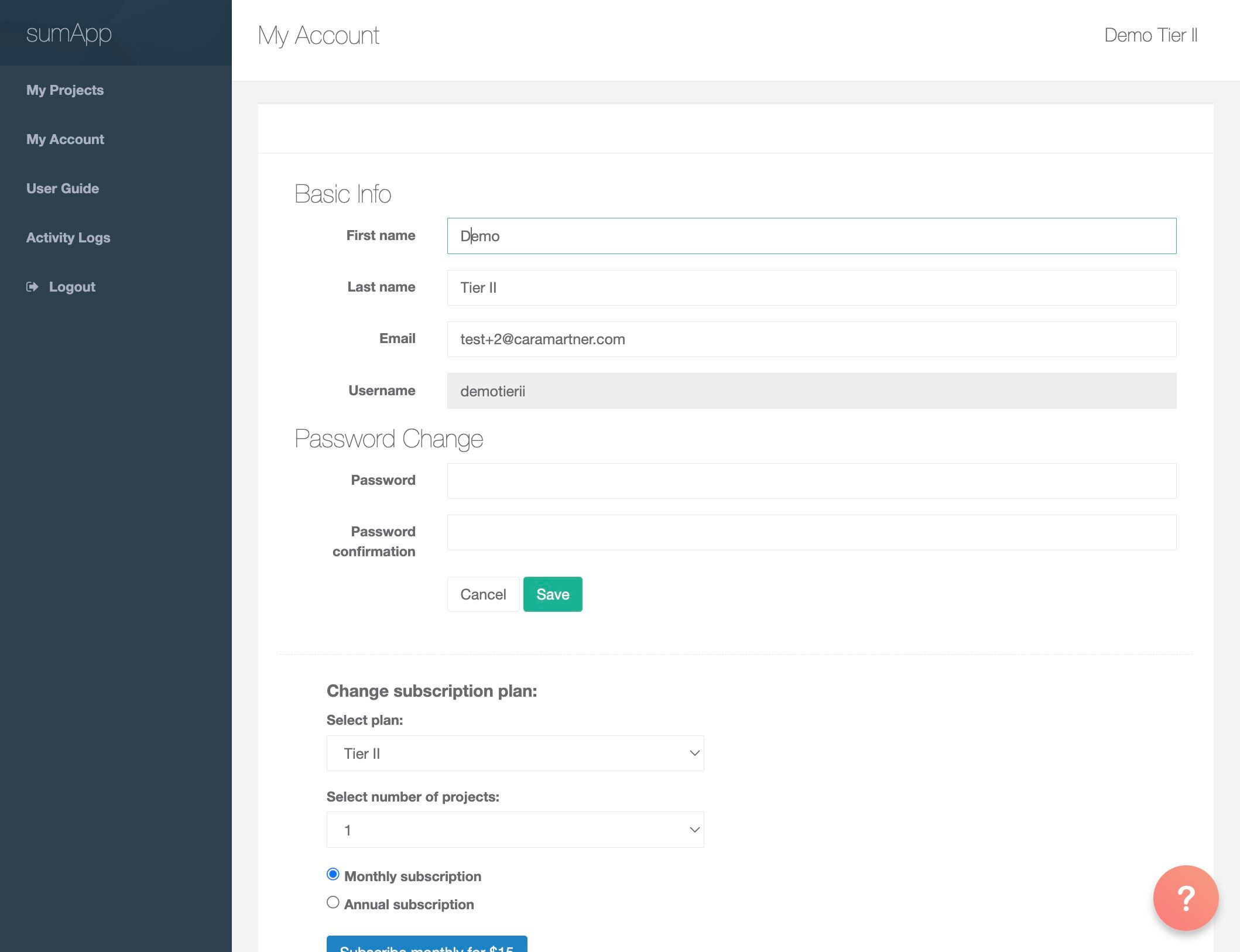This screenshot has height=952, width=1240.
Task: Select Monthly subscription radio button
Action: coord(333,875)
